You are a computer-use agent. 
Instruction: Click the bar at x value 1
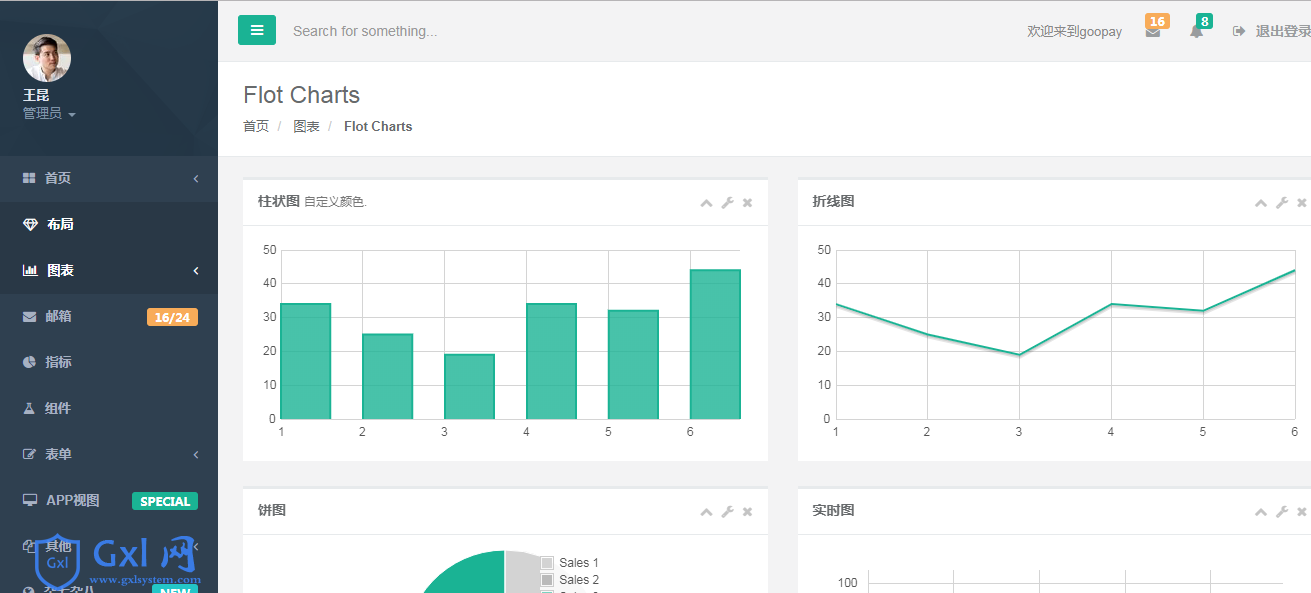(x=306, y=361)
